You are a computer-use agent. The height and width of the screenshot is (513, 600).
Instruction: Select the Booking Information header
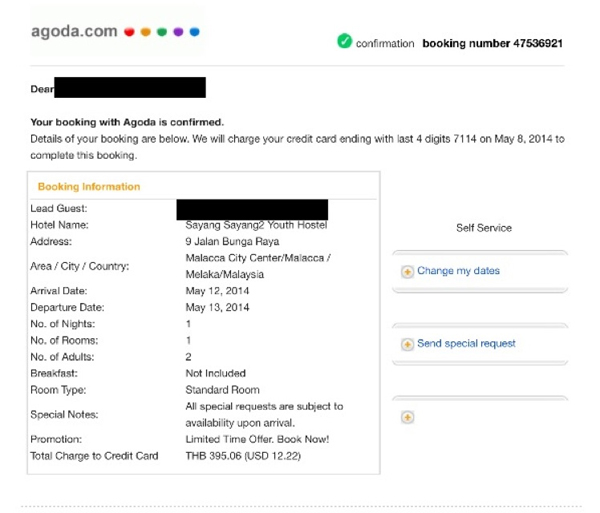(x=89, y=187)
